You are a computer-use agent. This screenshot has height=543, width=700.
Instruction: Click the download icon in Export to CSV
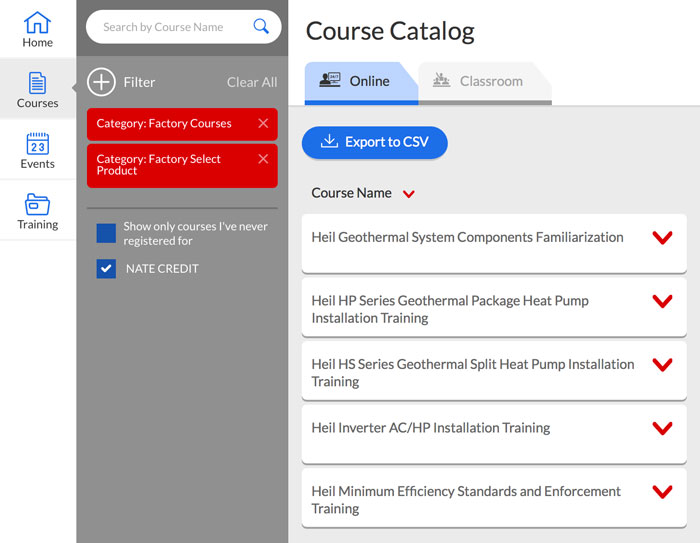(329, 141)
